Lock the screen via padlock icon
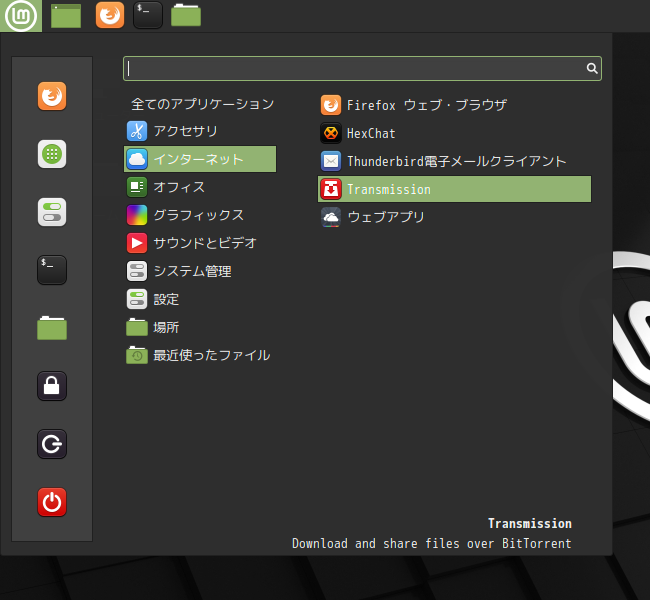 coord(52,386)
